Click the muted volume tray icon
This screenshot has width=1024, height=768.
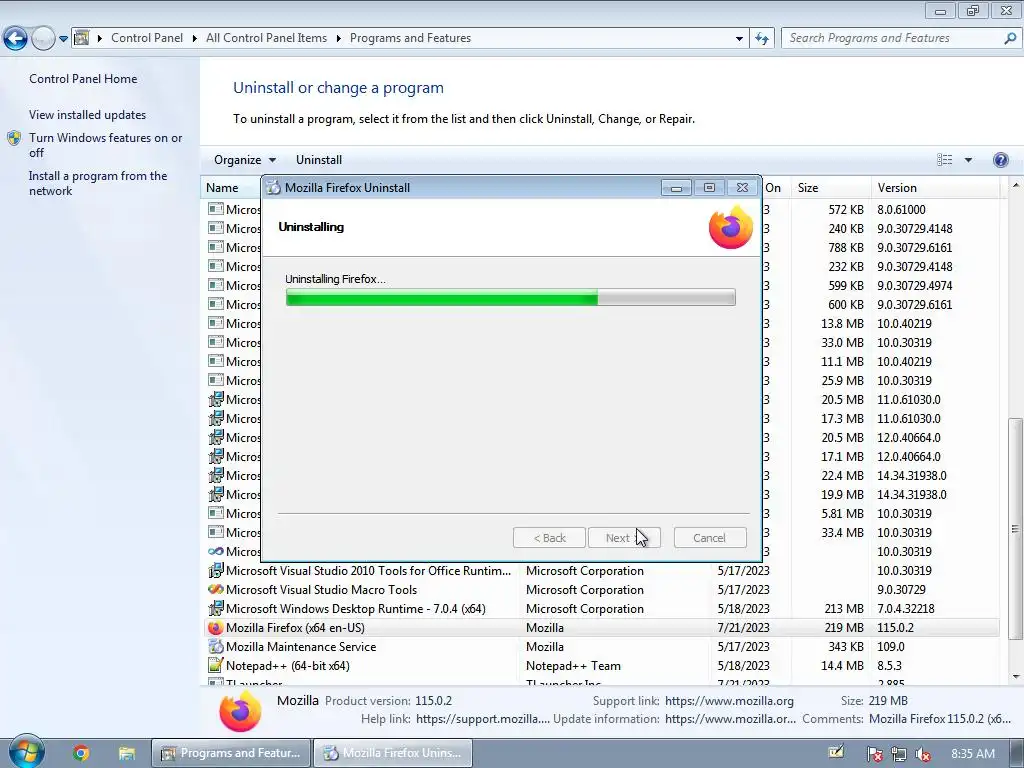coord(923,754)
